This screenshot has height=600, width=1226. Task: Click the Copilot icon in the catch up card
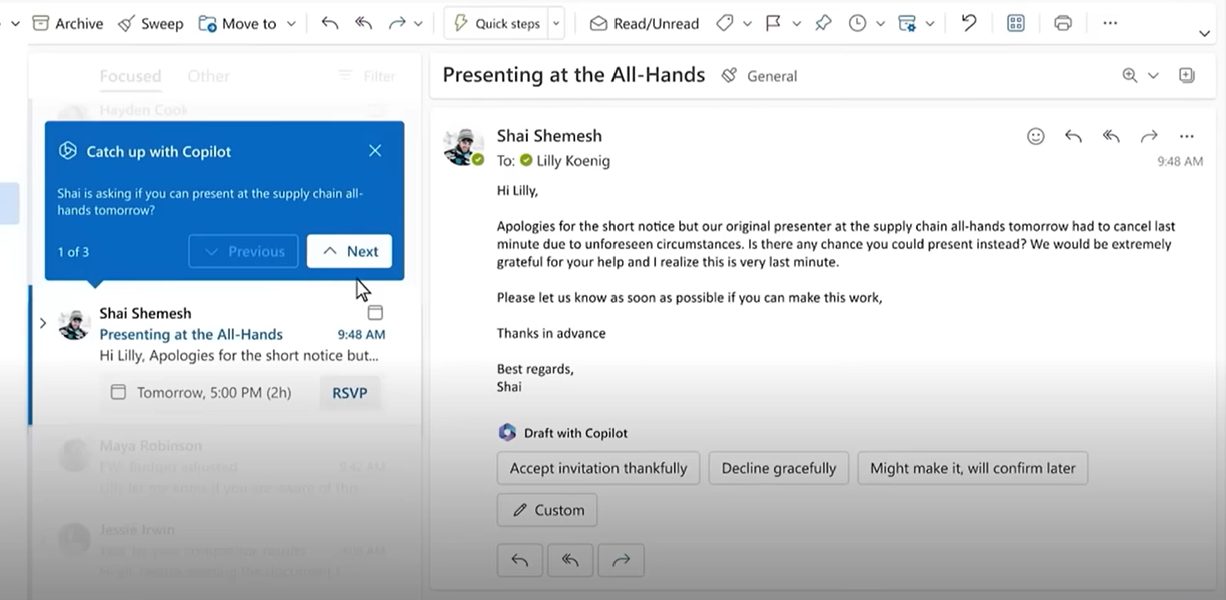tap(68, 151)
